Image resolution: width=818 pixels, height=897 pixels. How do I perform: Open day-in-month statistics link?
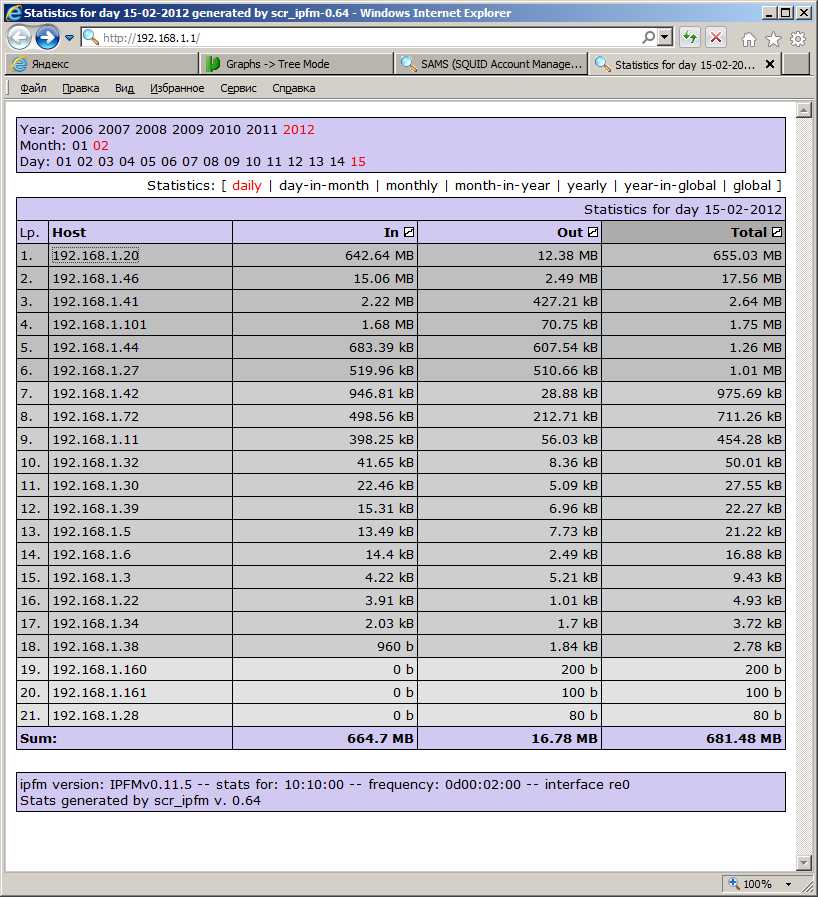point(324,185)
